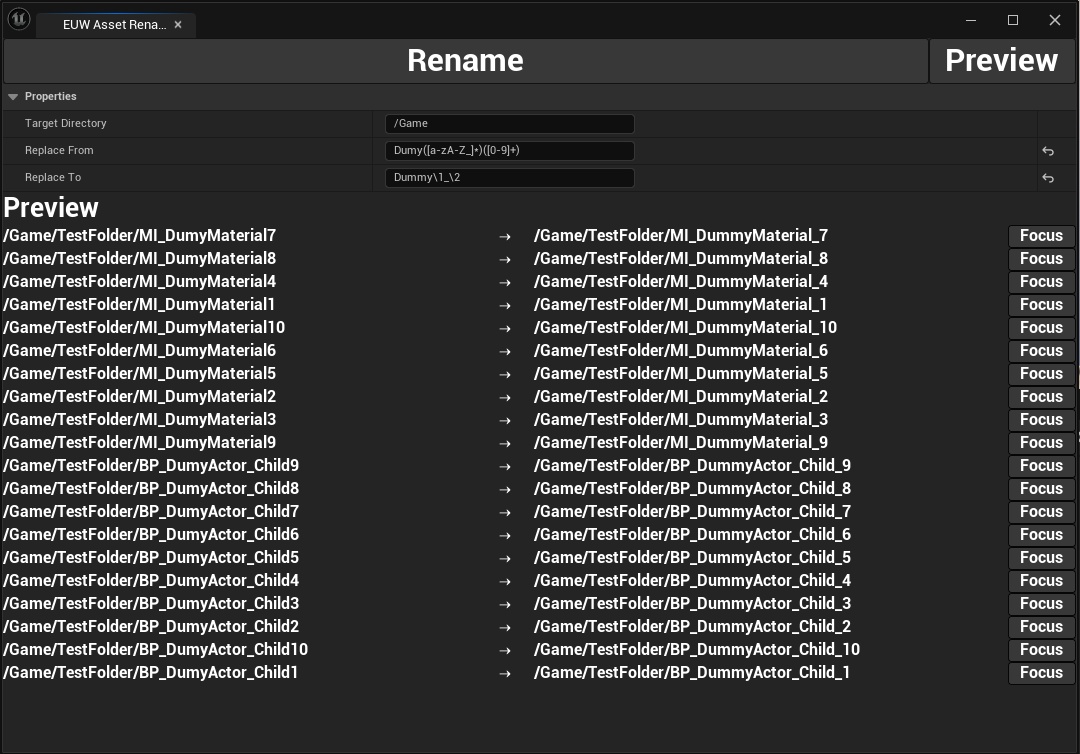Screen dimensions: 1080x754
Task: Collapse the Properties section
Action: (13, 96)
